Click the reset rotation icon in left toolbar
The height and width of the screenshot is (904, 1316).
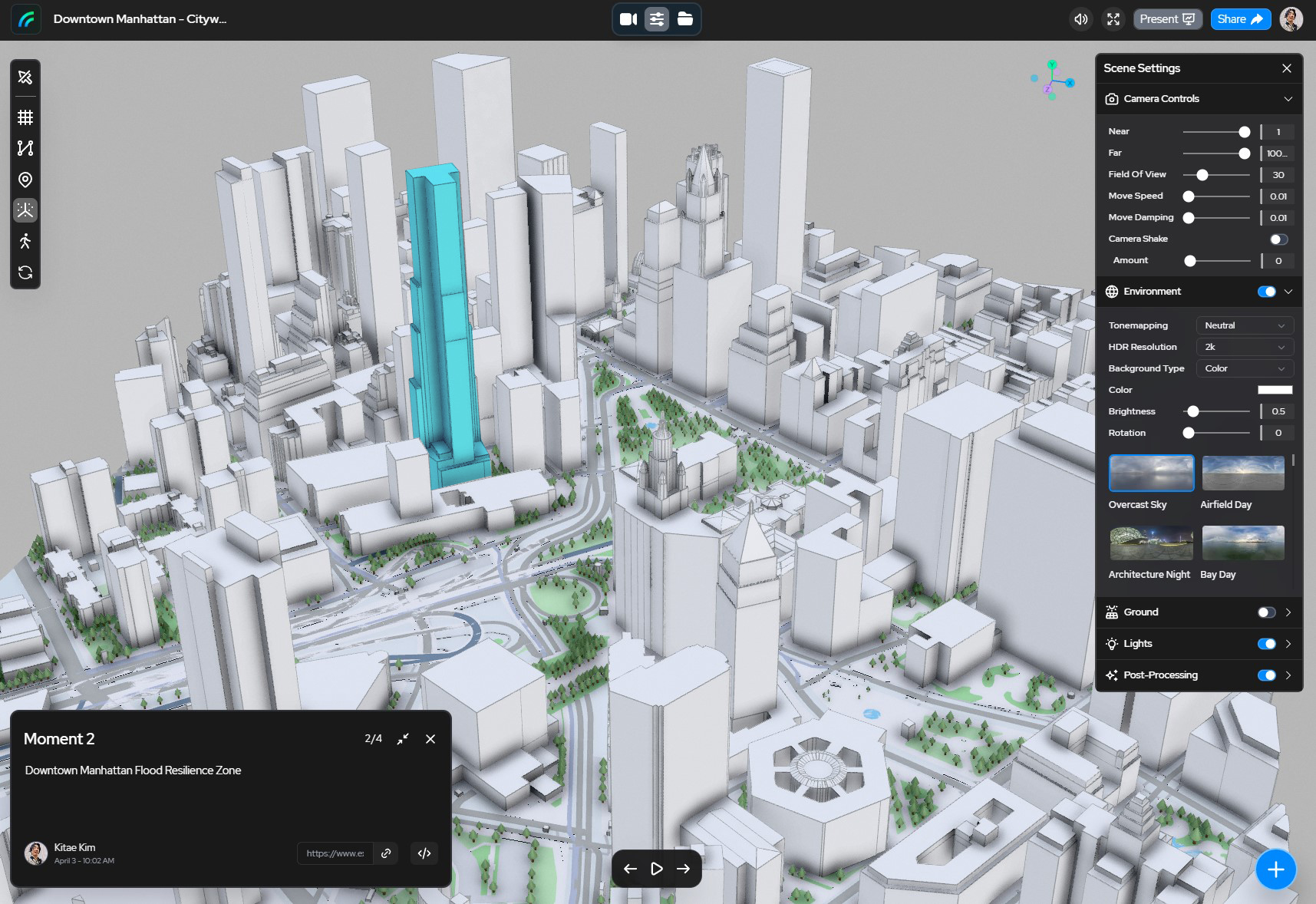pos(25,273)
